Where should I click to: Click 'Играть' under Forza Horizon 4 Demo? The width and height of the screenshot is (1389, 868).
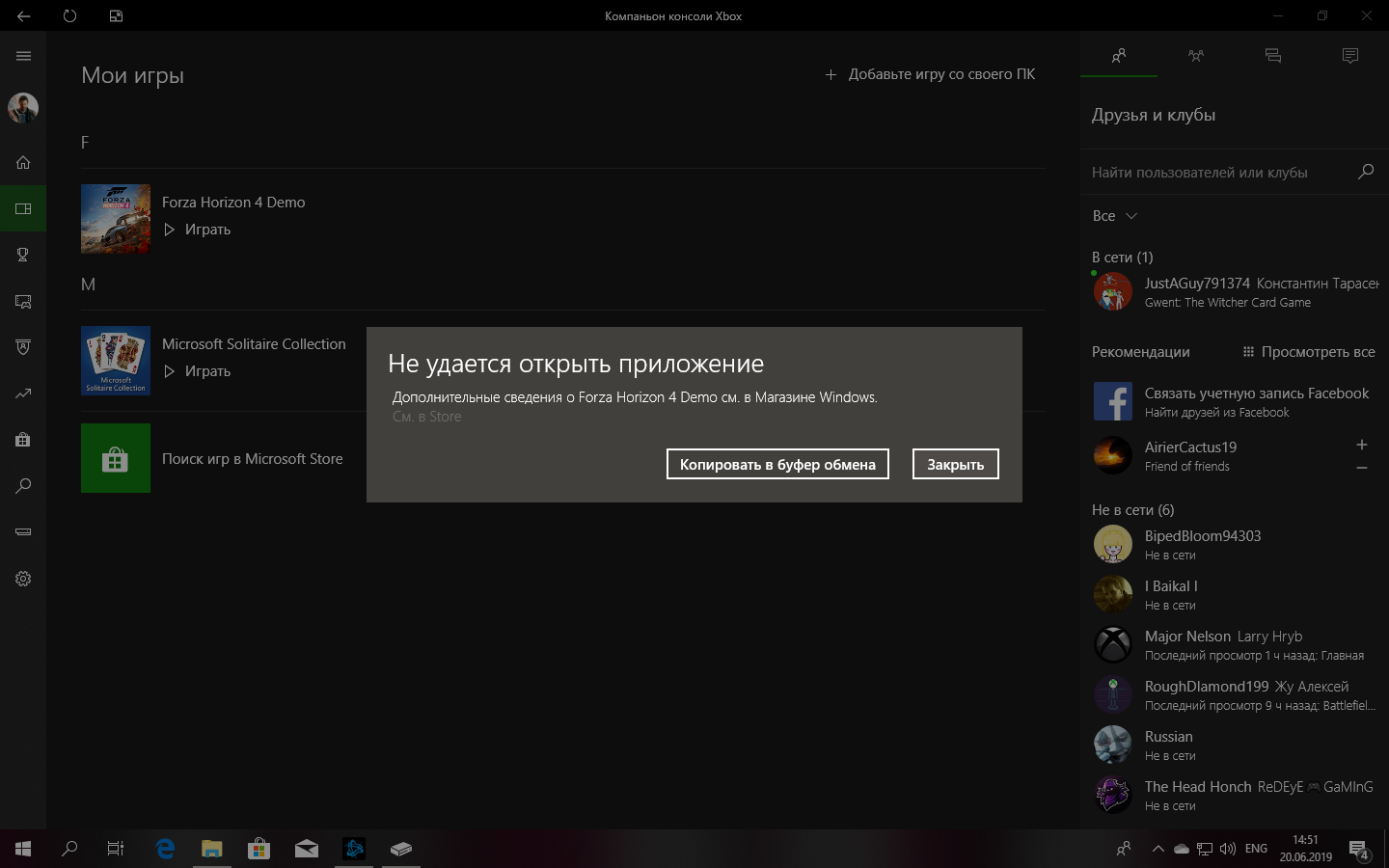point(197,230)
